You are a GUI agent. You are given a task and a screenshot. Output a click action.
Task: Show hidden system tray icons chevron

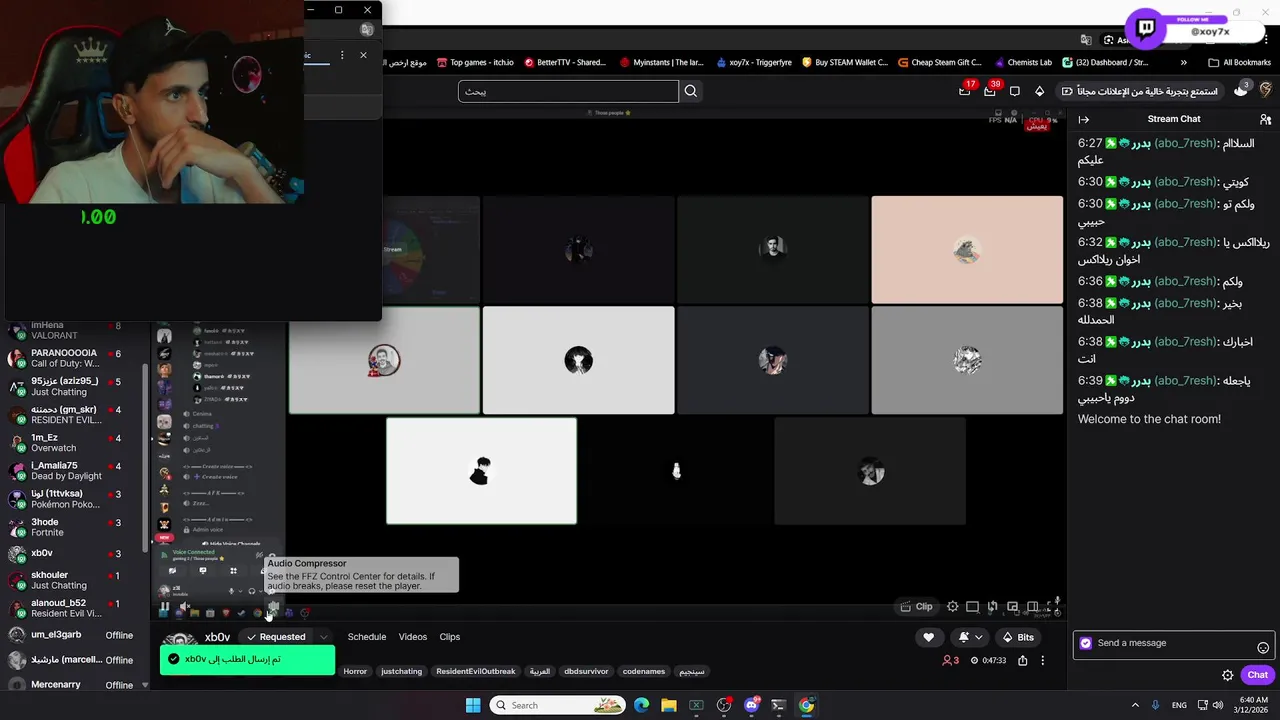point(1135,705)
